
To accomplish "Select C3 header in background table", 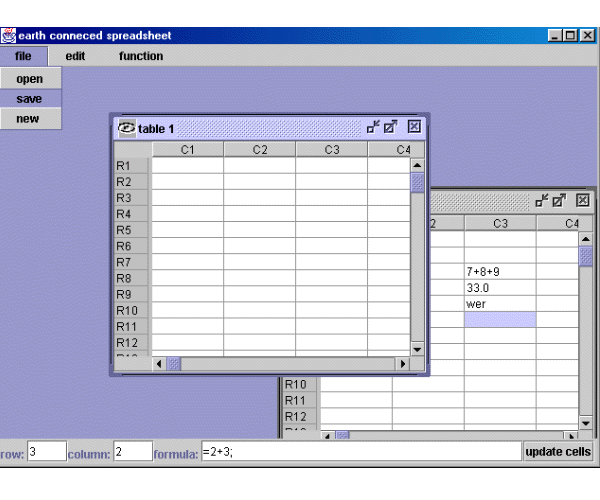I will (500, 223).
